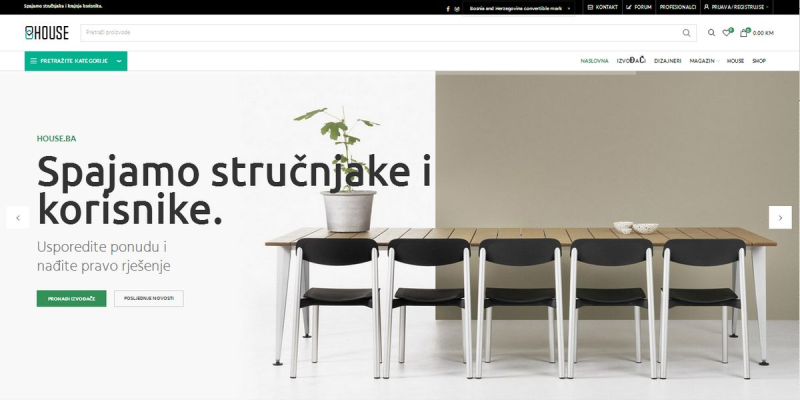800x400 pixels.
Task: Open the Dizajneri menu item
Action: coord(667,61)
